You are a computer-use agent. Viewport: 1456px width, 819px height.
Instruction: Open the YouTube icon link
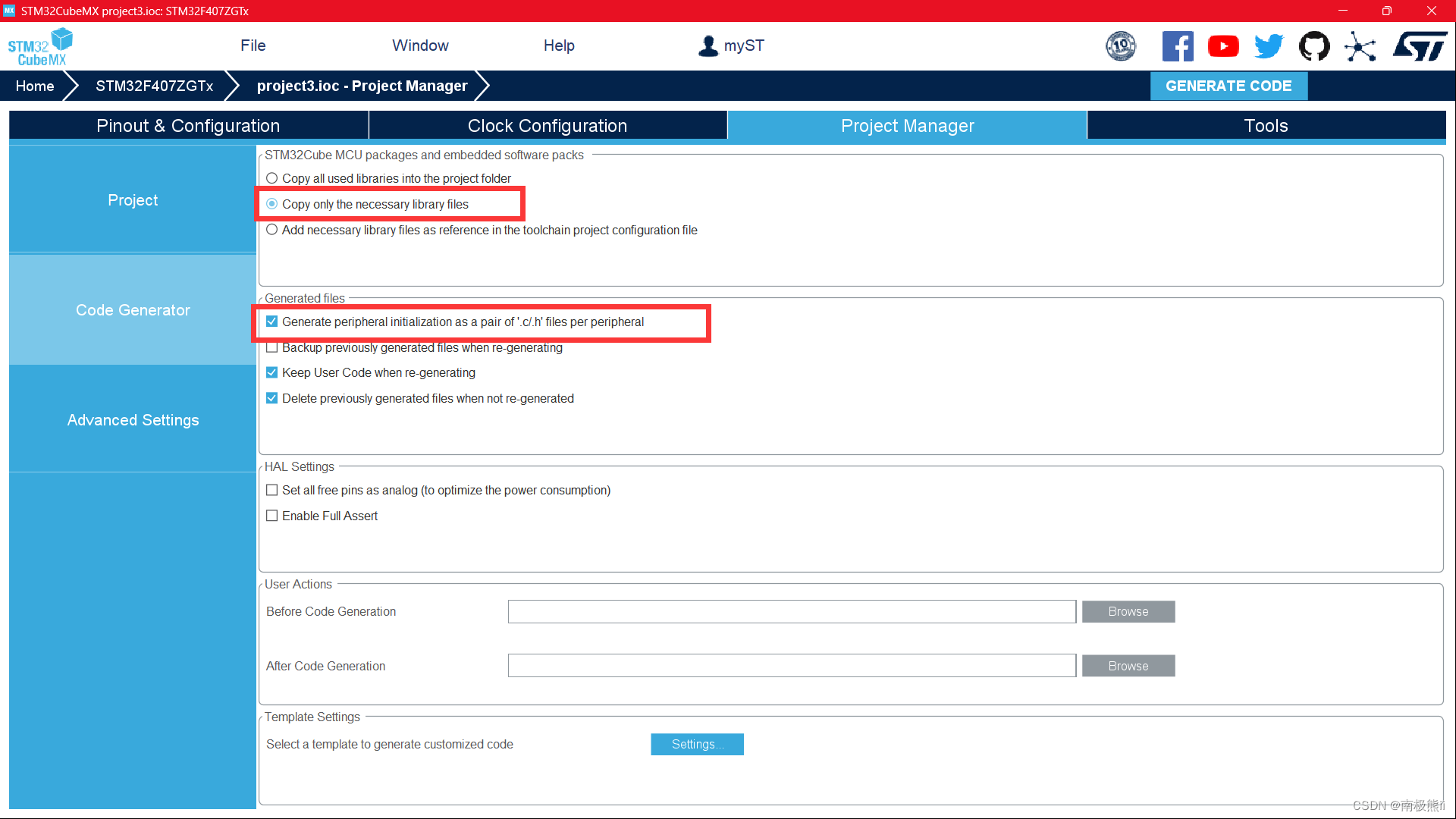tap(1222, 46)
